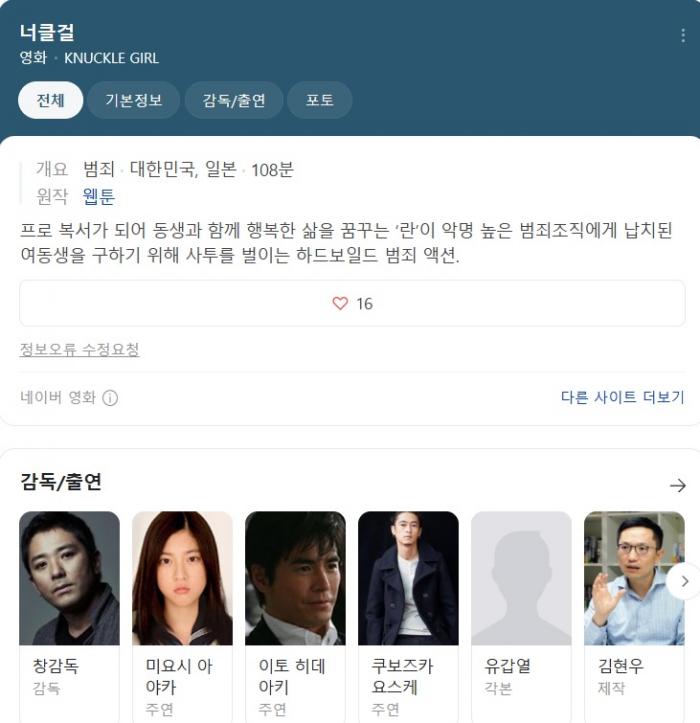Screen dimensions: 700x723
Task: Open the 웹툰 original work link
Action: coord(99,196)
